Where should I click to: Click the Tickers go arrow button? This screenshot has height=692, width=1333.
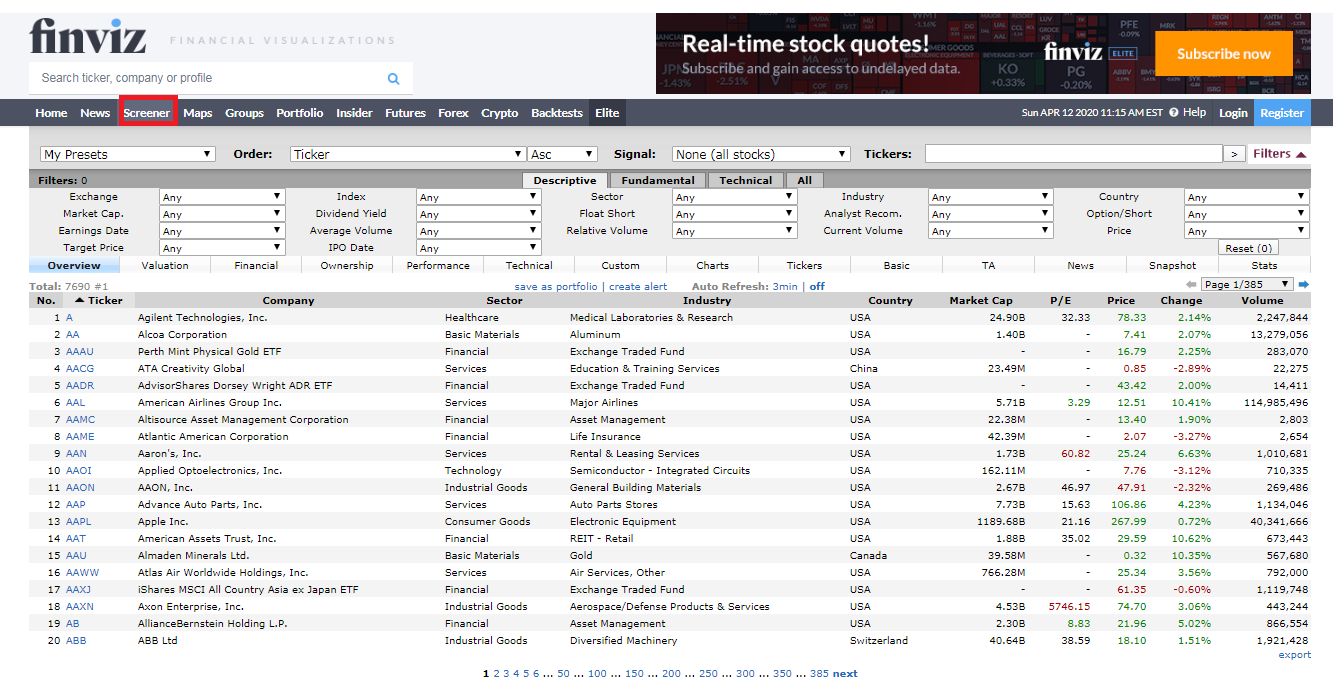(1235, 154)
